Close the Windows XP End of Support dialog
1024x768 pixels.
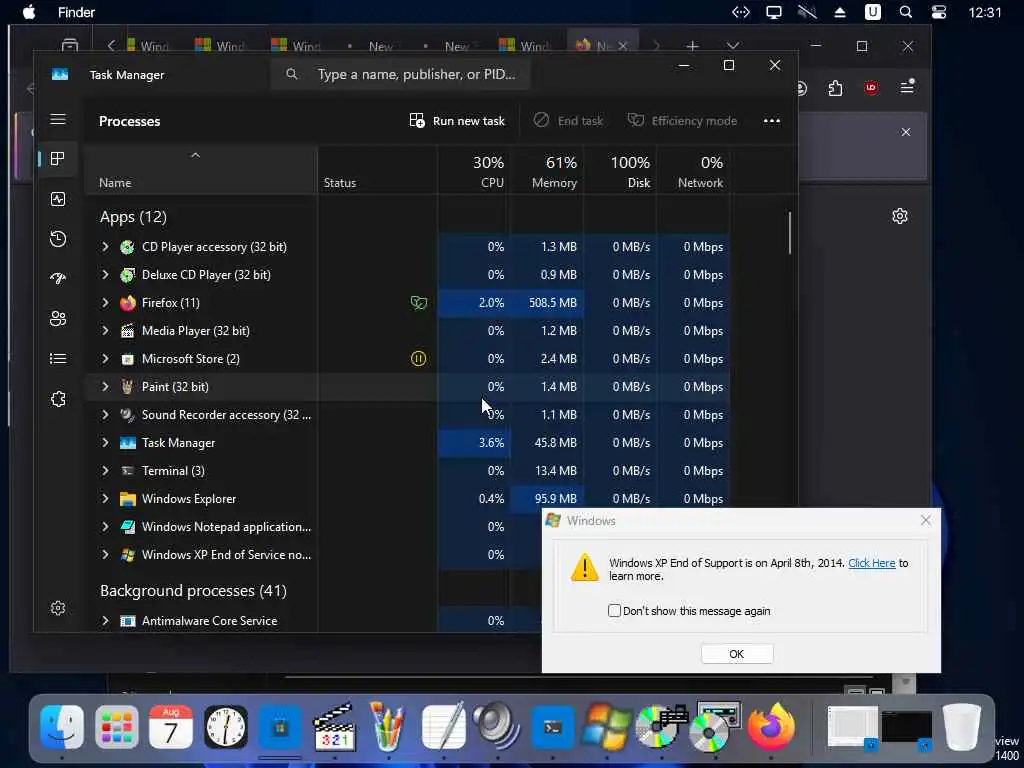click(x=925, y=520)
